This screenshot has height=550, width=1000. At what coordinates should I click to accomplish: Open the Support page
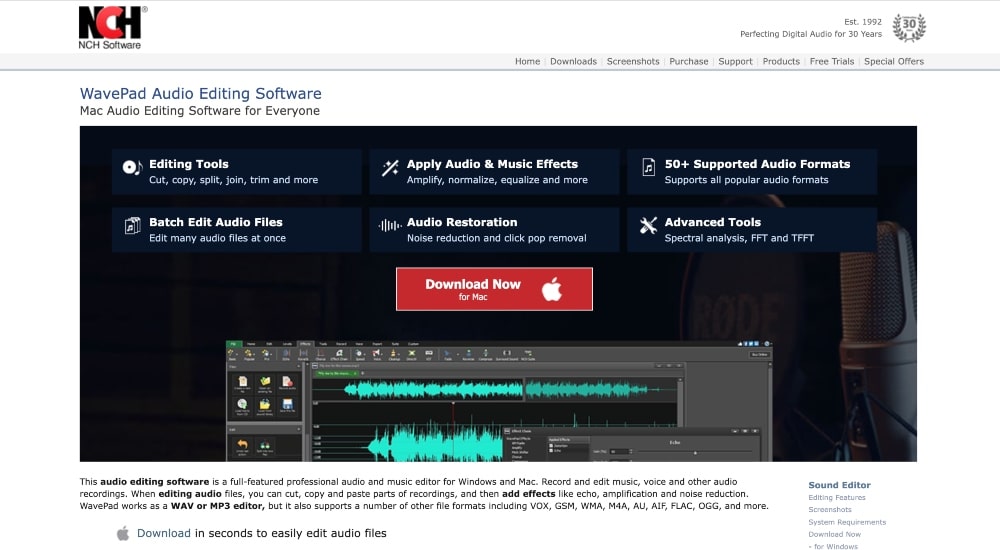click(735, 61)
